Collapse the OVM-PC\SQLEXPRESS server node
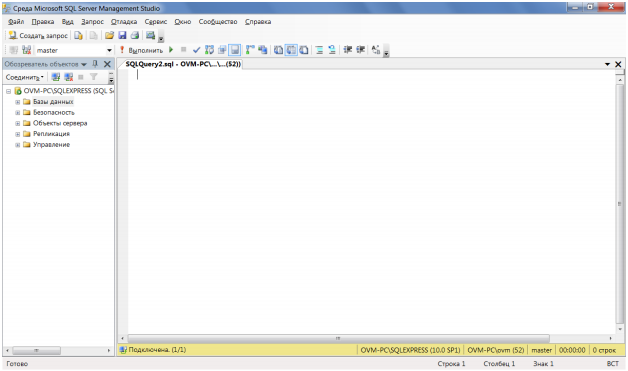The height and width of the screenshot is (371, 628). 8,91
